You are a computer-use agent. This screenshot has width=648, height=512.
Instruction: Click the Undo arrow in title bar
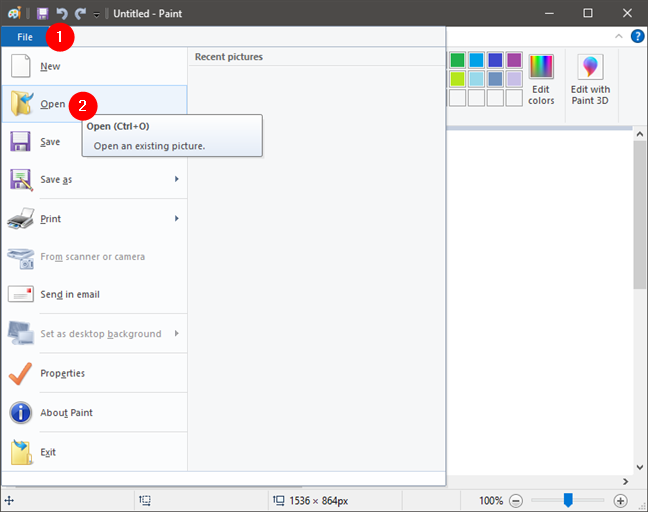(62, 14)
